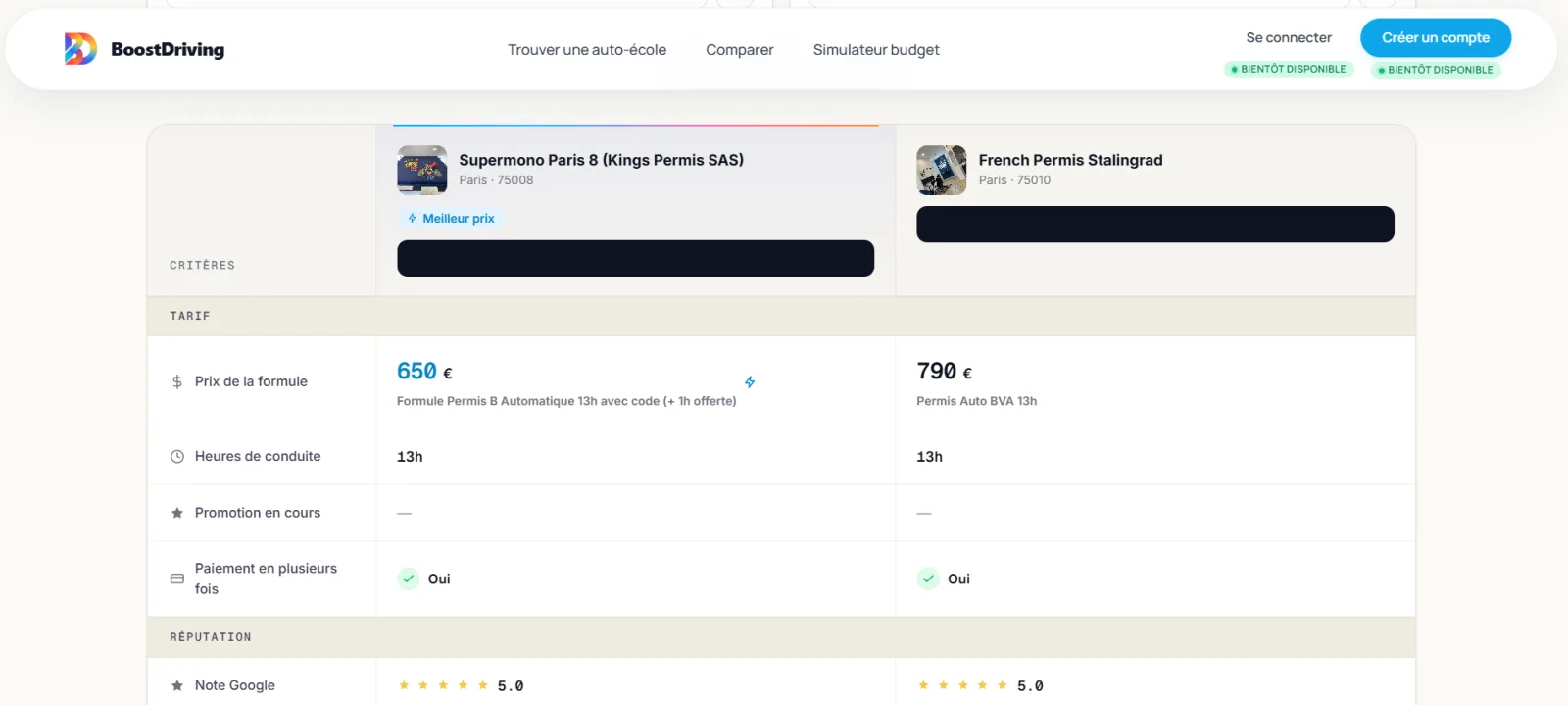Viewport: 1568px width, 705px height.
Task: Click the Bientôt disponible badge under Se connecter
Action: coord(1289,69)
